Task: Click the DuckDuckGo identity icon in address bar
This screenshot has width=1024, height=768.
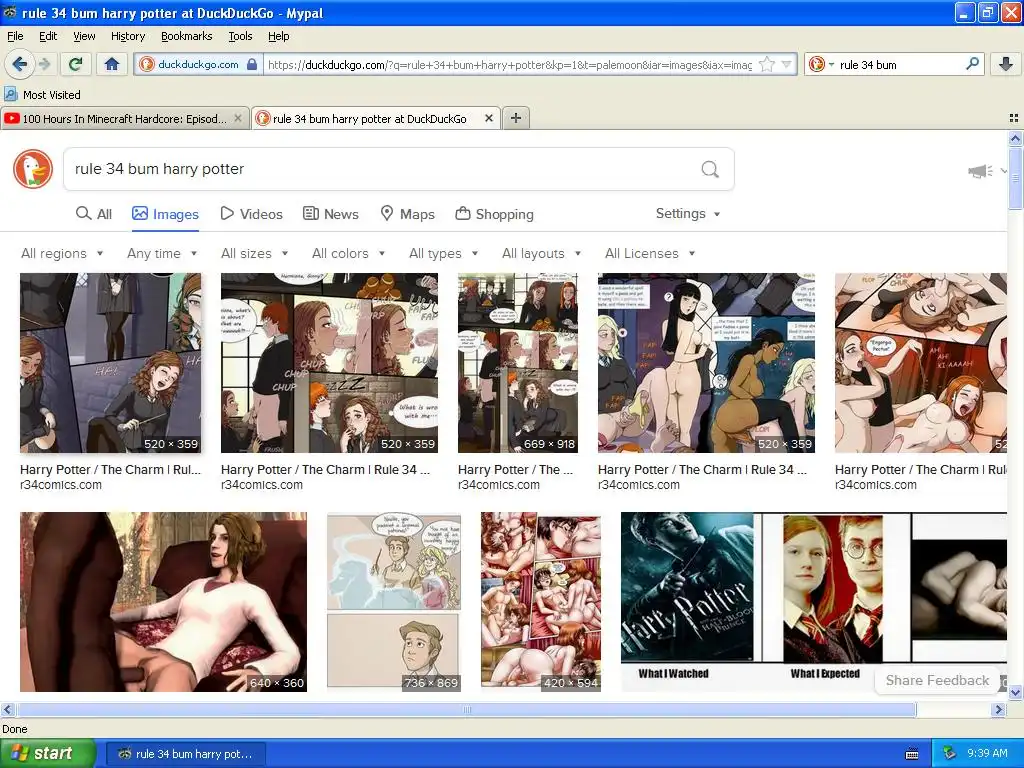Action: pyautogui.click(x=147, y=64)
